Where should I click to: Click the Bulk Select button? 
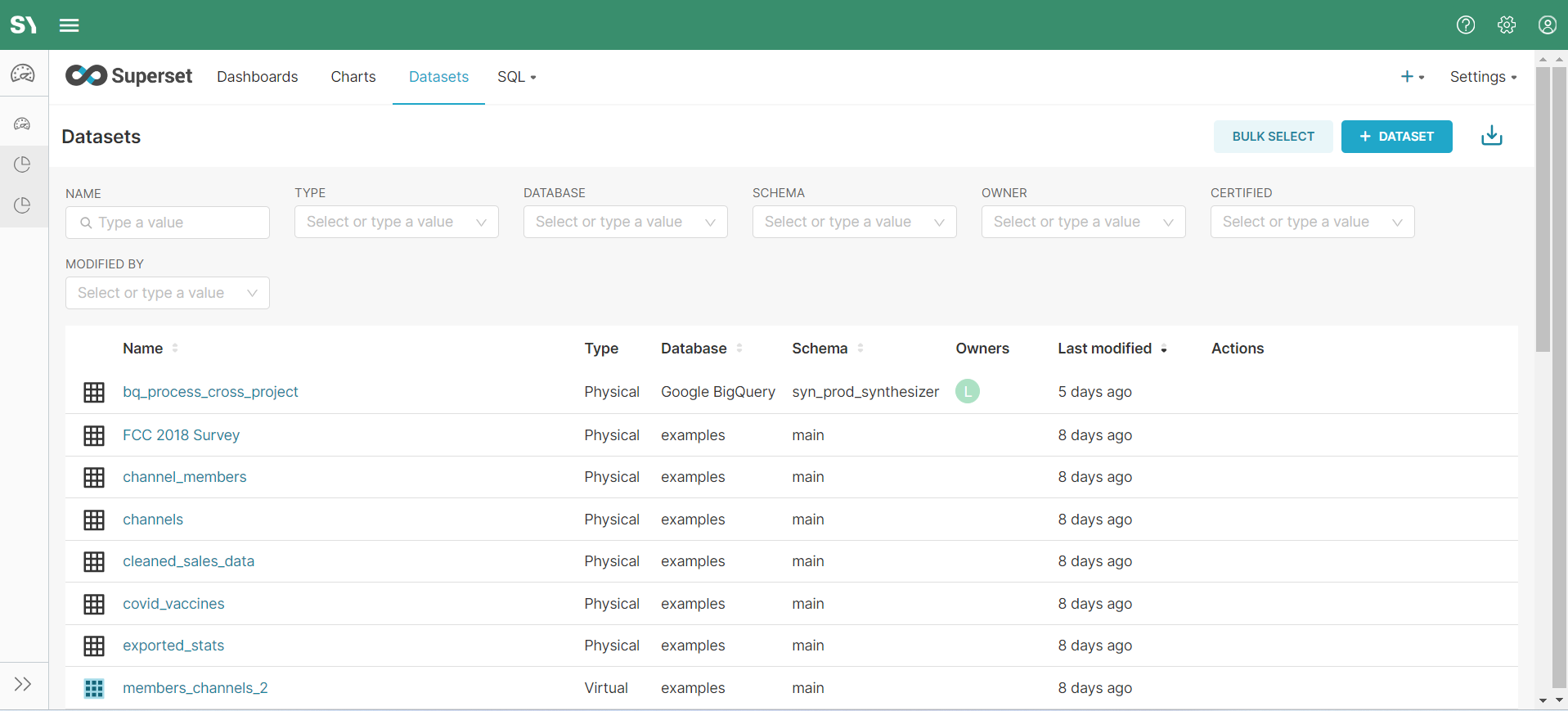1273,137
